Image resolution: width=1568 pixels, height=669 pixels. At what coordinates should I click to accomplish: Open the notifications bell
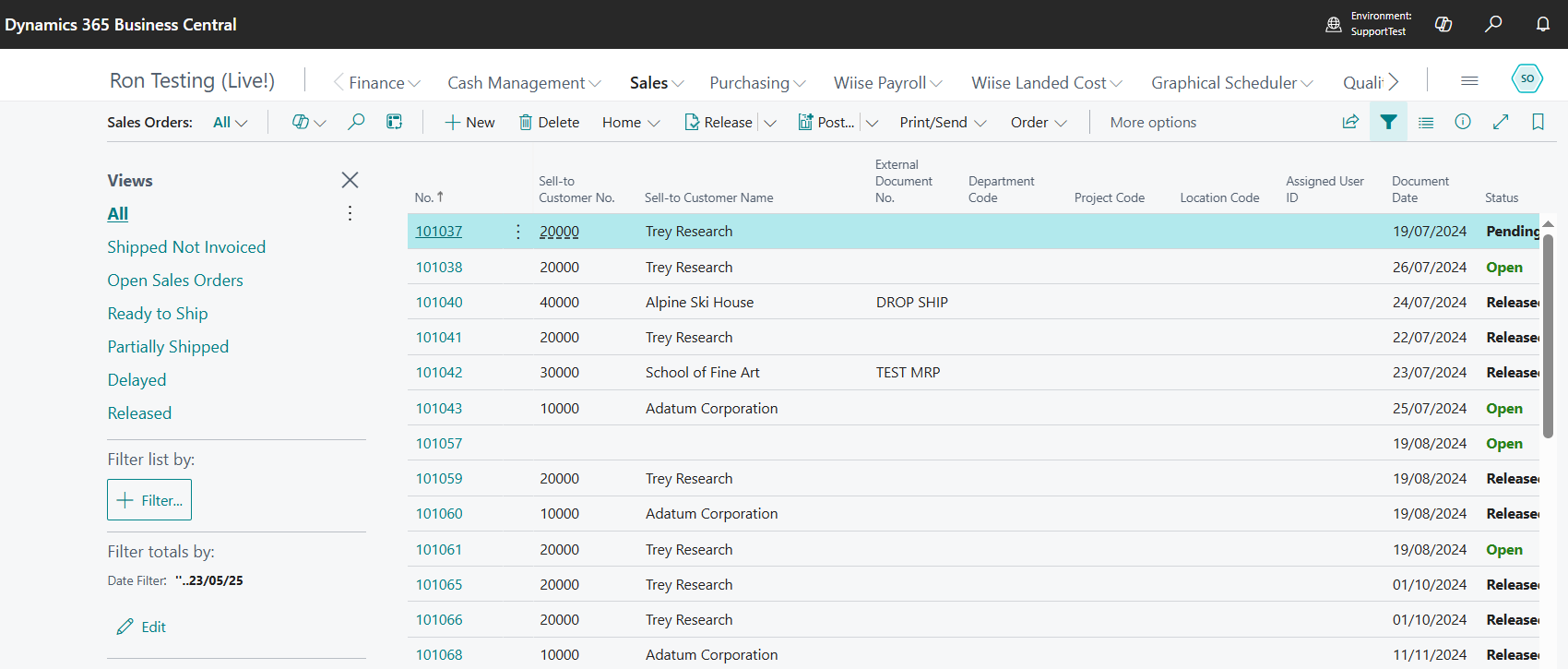(x=1542, y=24)
